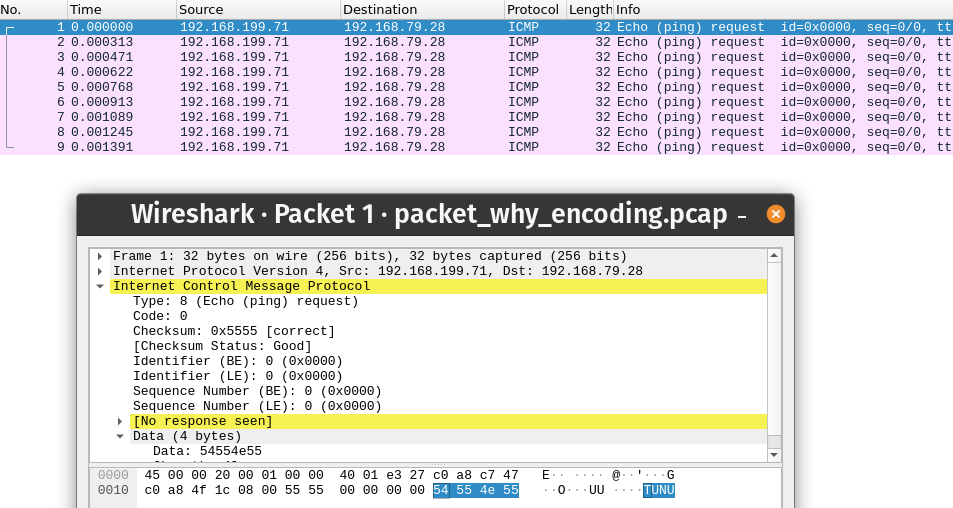Select packet 7 at time 0.001089

tap(476, 117)
